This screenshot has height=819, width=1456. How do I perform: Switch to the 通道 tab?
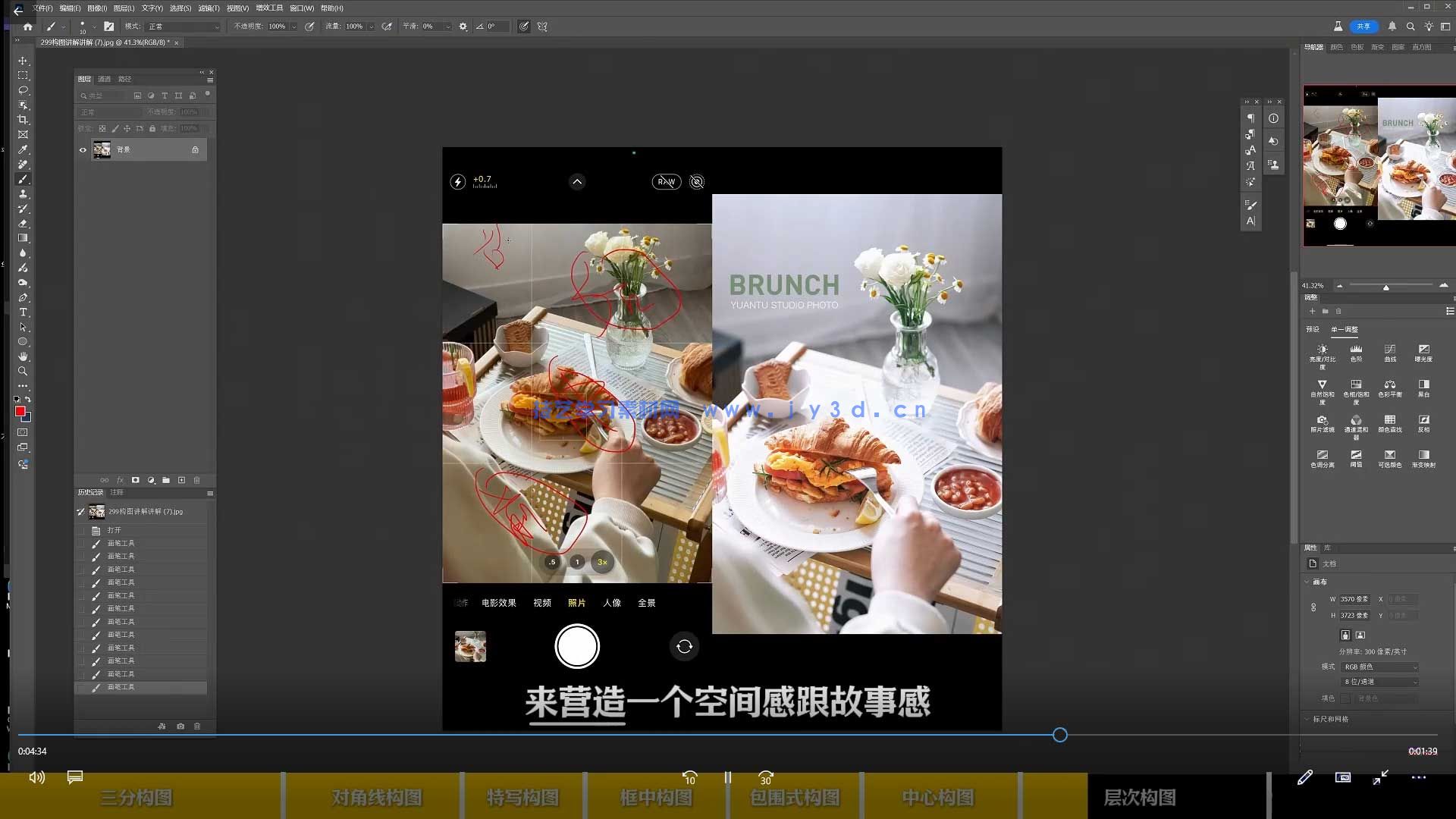pos(104,79)
